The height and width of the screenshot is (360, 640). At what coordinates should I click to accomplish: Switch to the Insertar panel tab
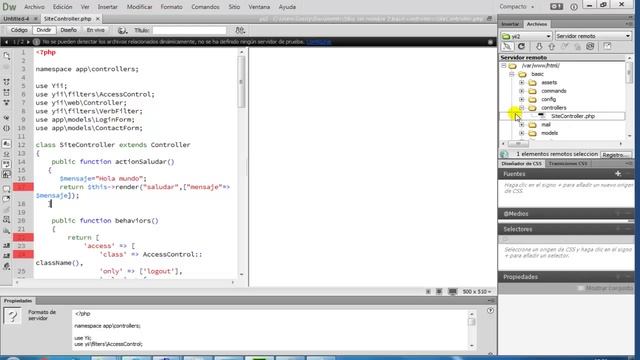(510, 24)
